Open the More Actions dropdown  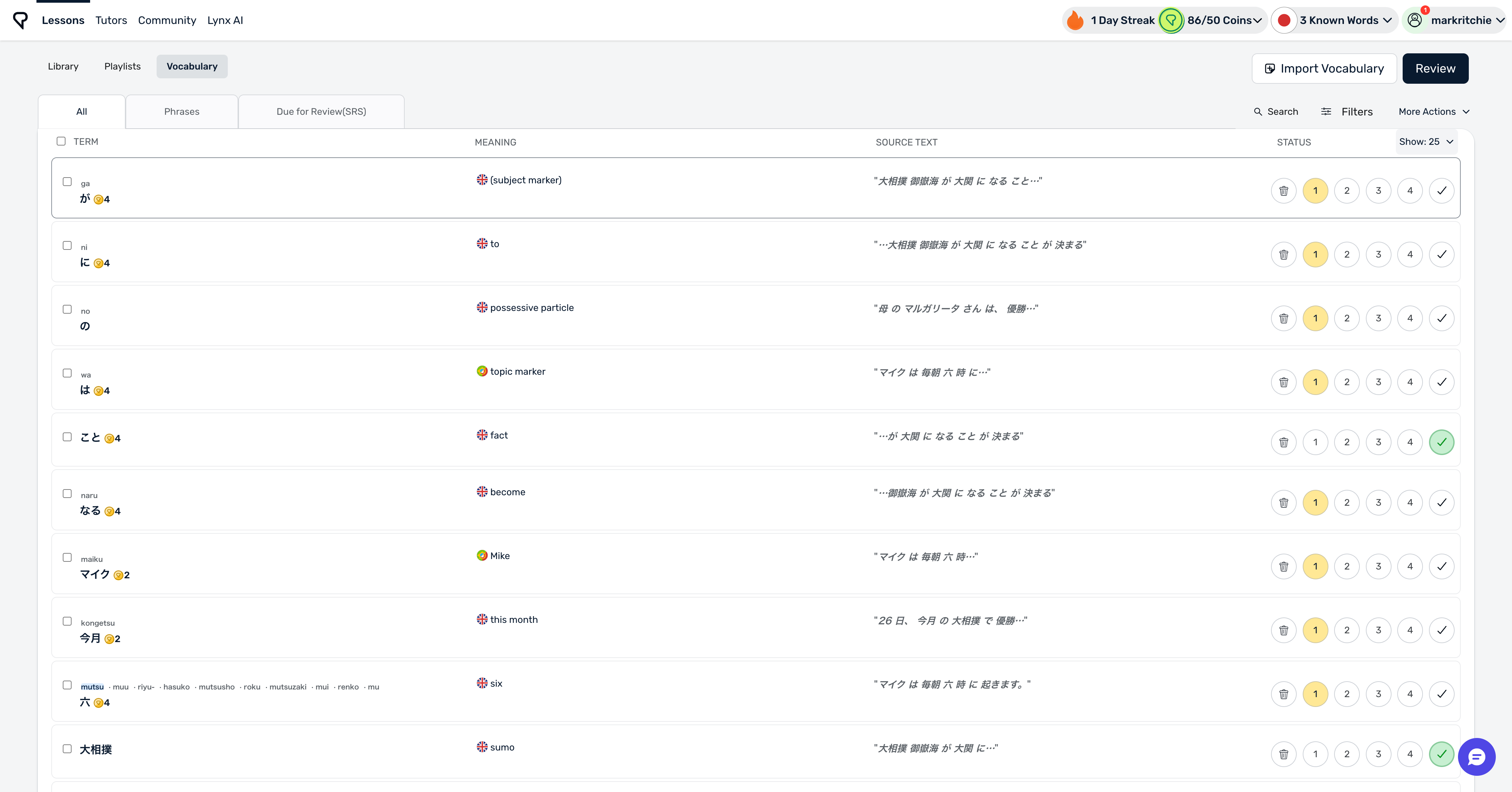(1433, 111)
